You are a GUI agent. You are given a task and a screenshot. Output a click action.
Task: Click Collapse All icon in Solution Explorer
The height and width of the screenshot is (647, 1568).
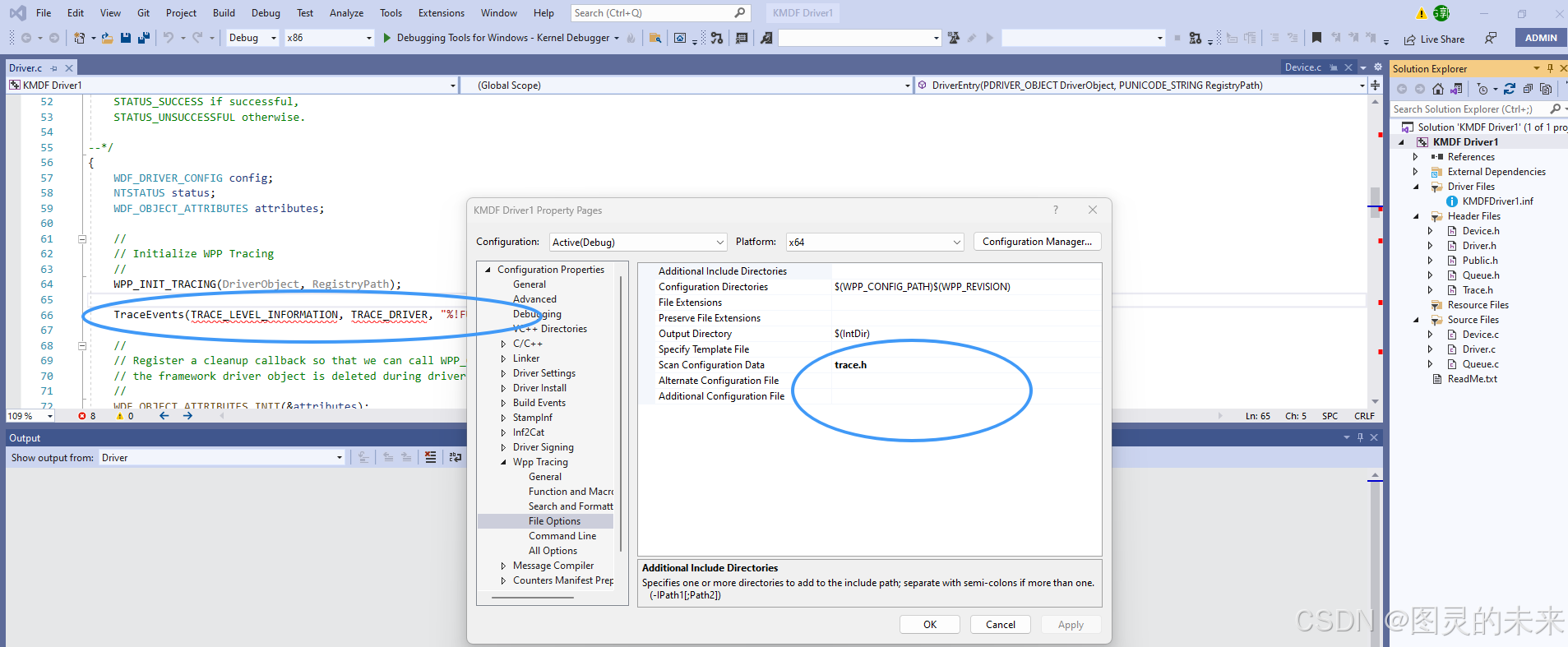[1528, 89]
